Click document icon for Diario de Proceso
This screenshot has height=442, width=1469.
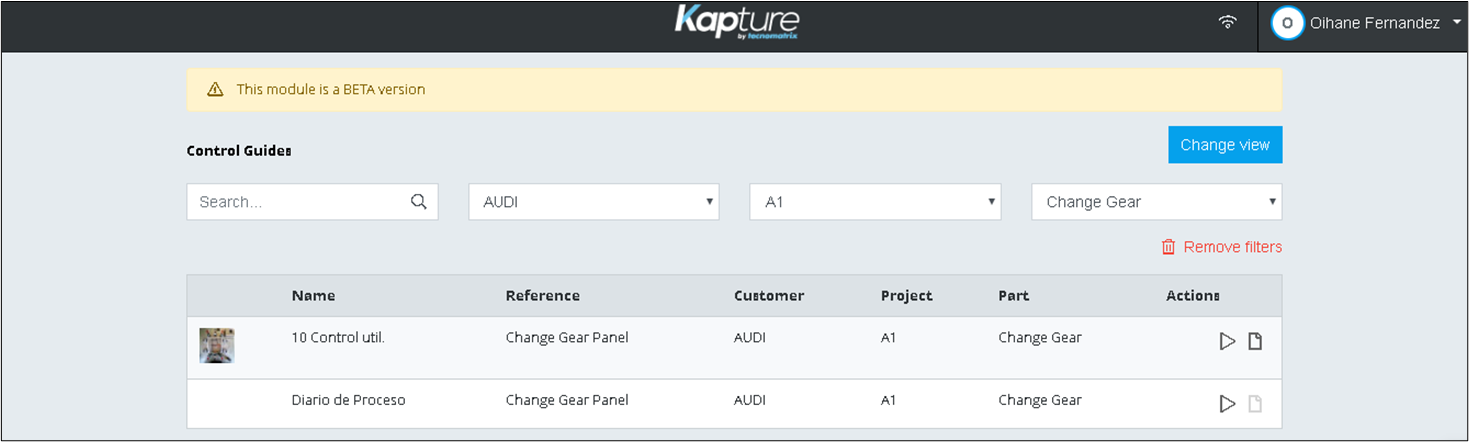pos(1255,404)
